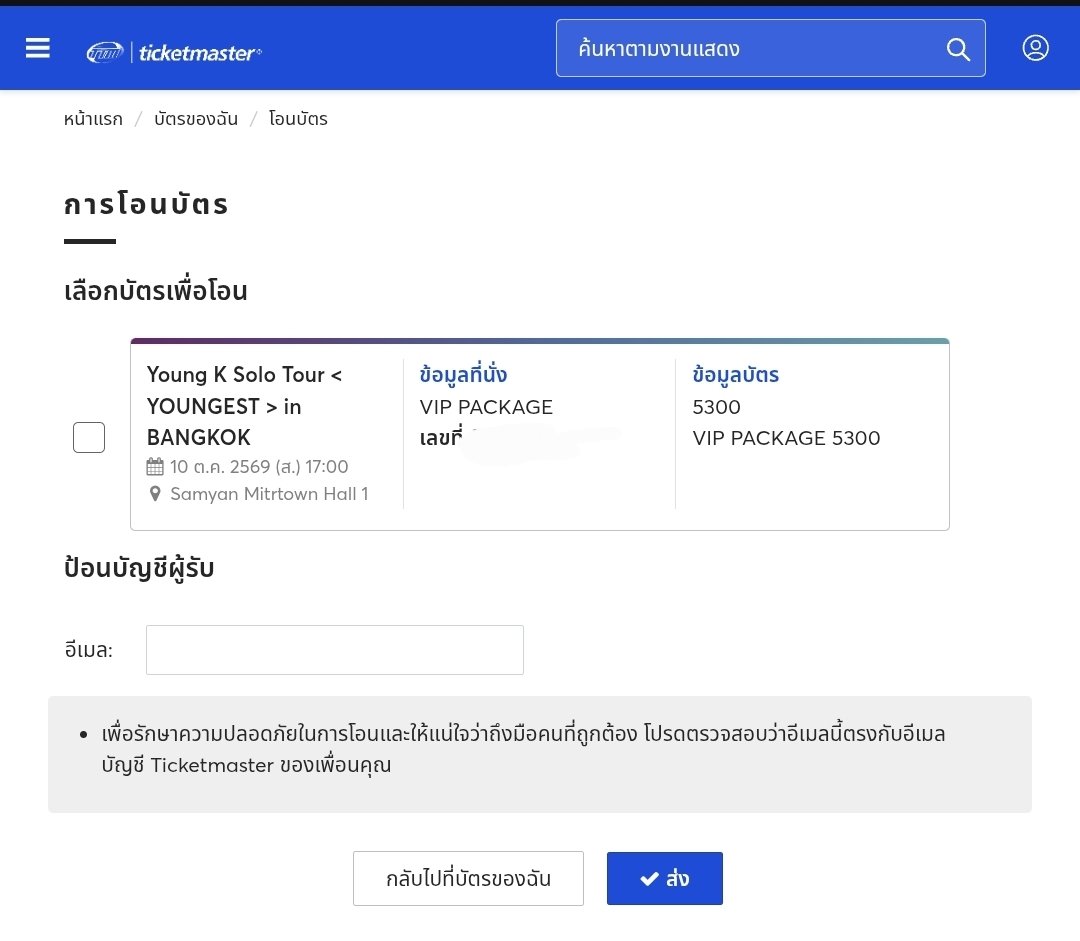Viewport: 1080px width, 941px height.
Task: Click the การโอนบัตร page heading
Action: 146,205
